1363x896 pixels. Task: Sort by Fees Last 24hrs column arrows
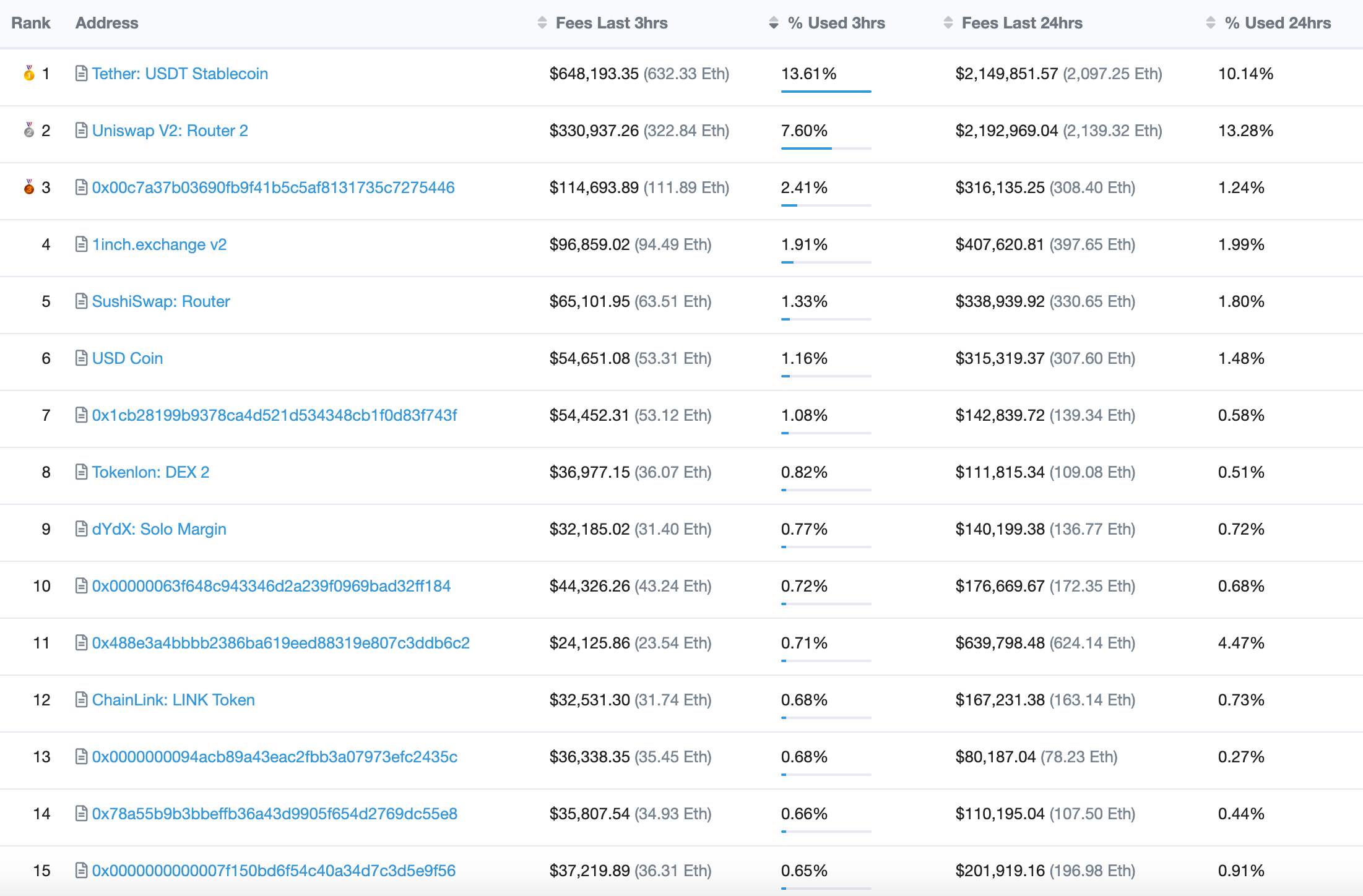948,23
